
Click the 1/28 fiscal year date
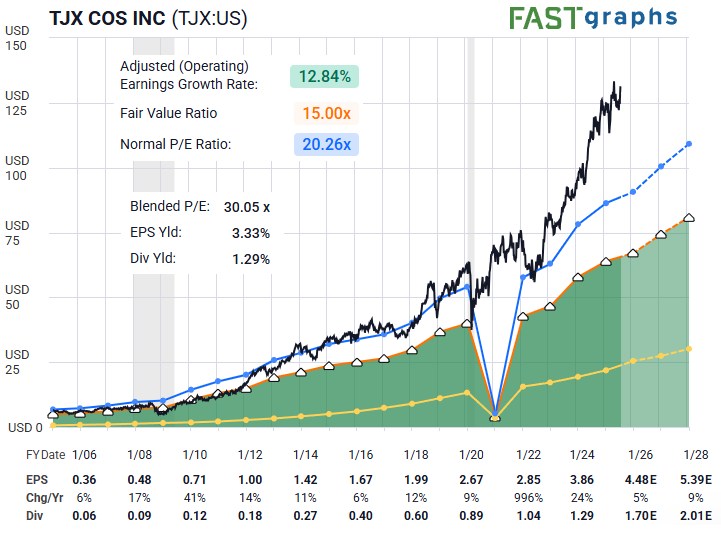point(696,455)
